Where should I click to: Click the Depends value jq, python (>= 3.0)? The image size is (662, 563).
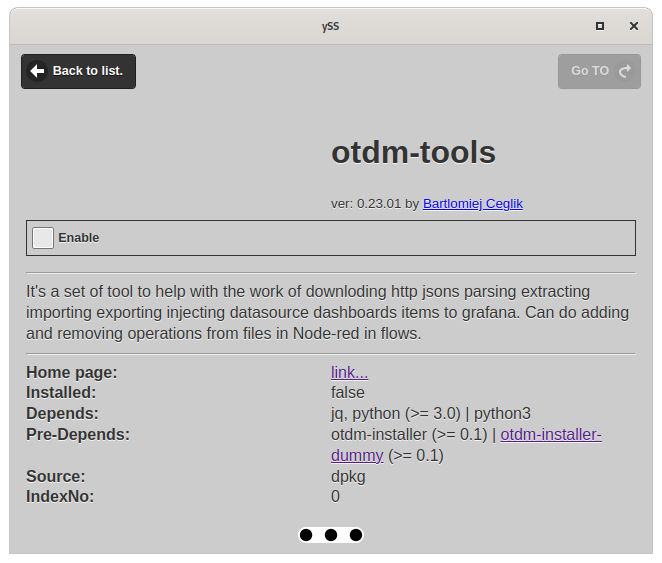click(x=396, y=414)
